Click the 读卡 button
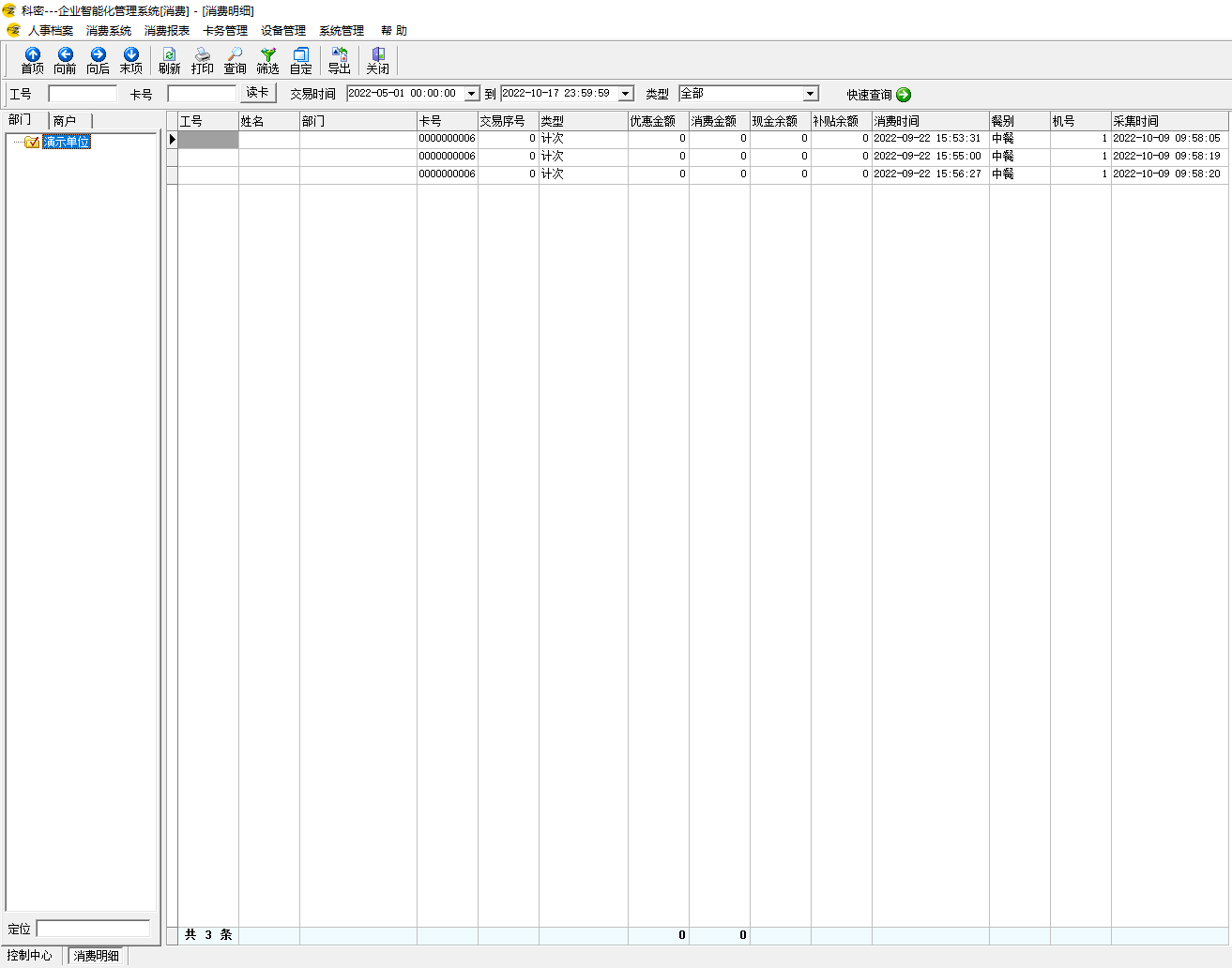This screenshot has width=1232, height=968. (258, 93)
